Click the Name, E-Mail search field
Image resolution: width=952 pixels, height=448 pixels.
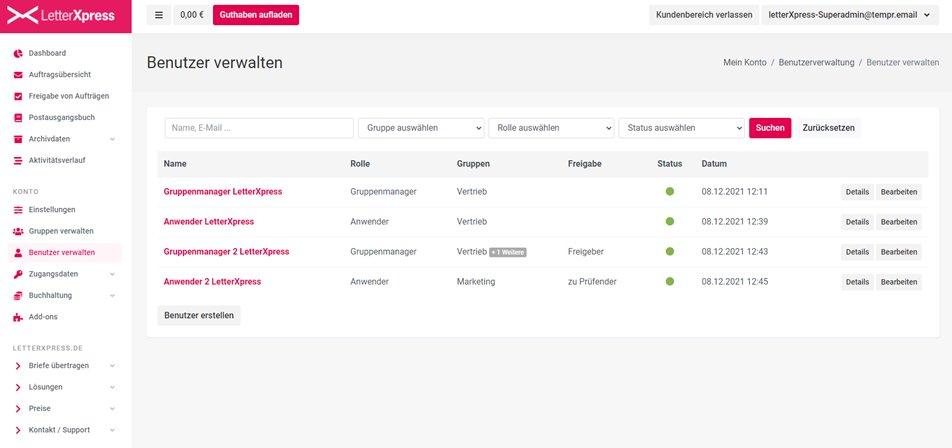259,128
